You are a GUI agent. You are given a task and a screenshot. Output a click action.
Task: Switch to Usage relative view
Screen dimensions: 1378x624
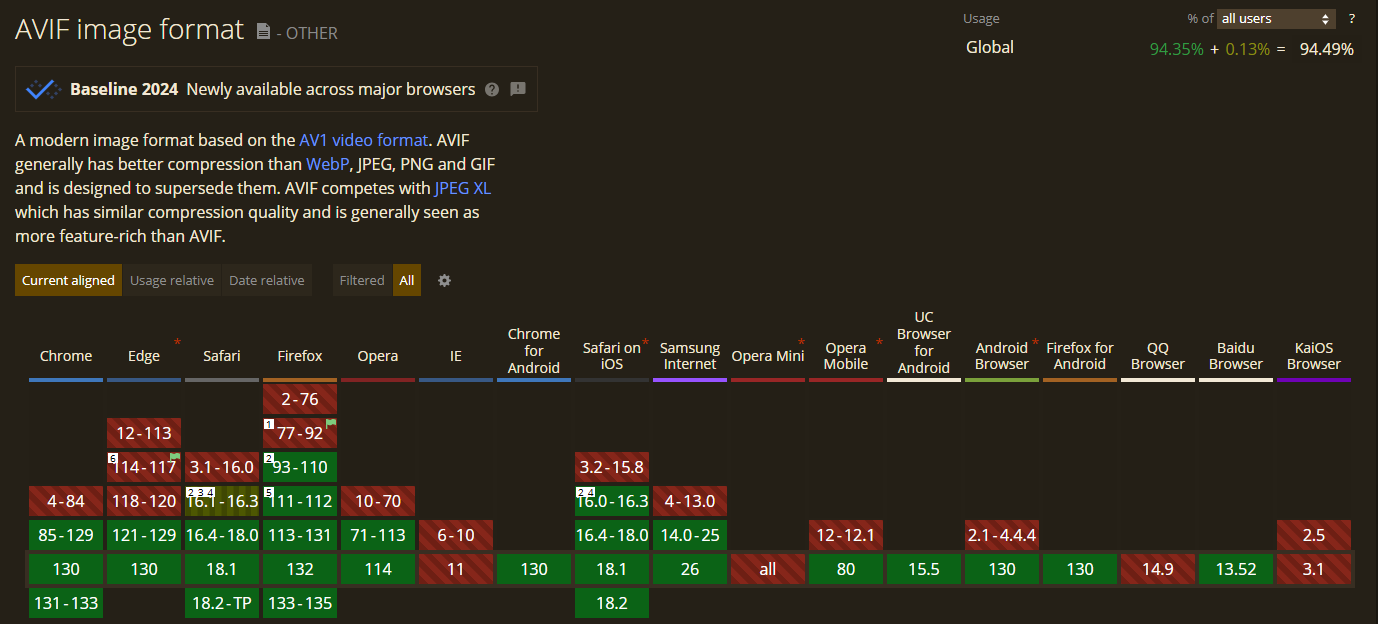pyautogui.click(x=172, y=280)
